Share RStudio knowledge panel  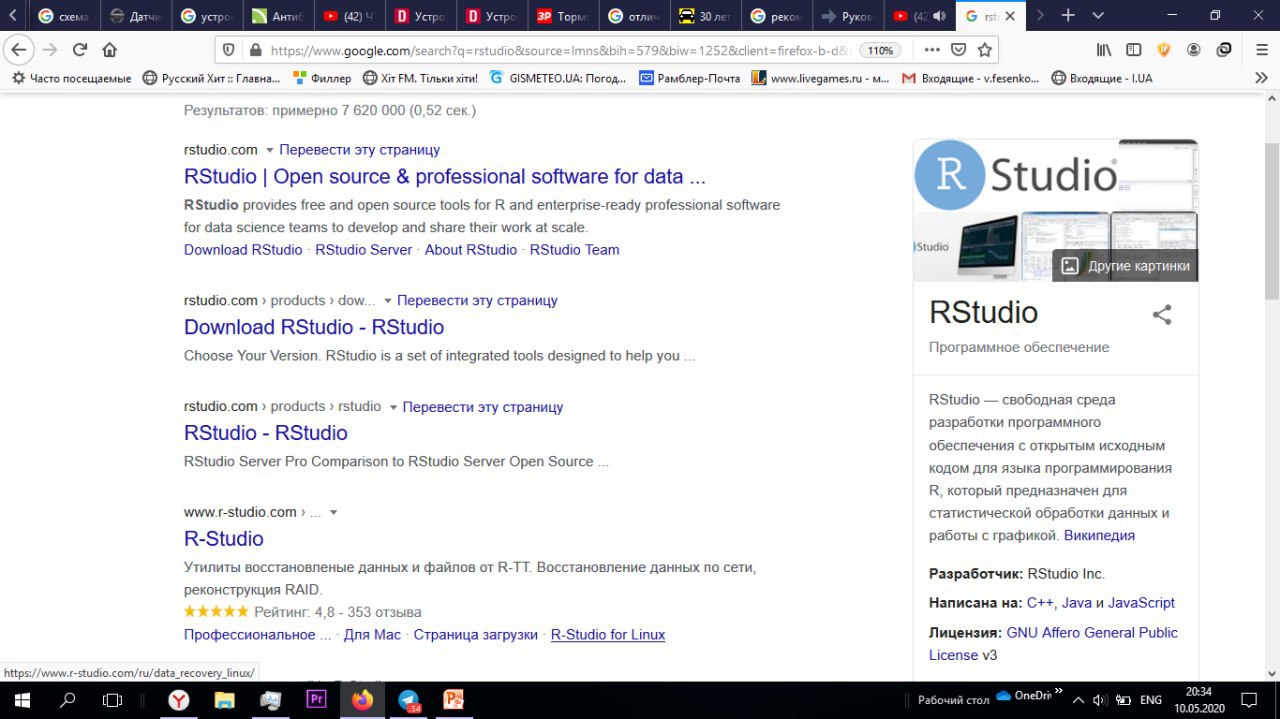tap(1162, 315)
